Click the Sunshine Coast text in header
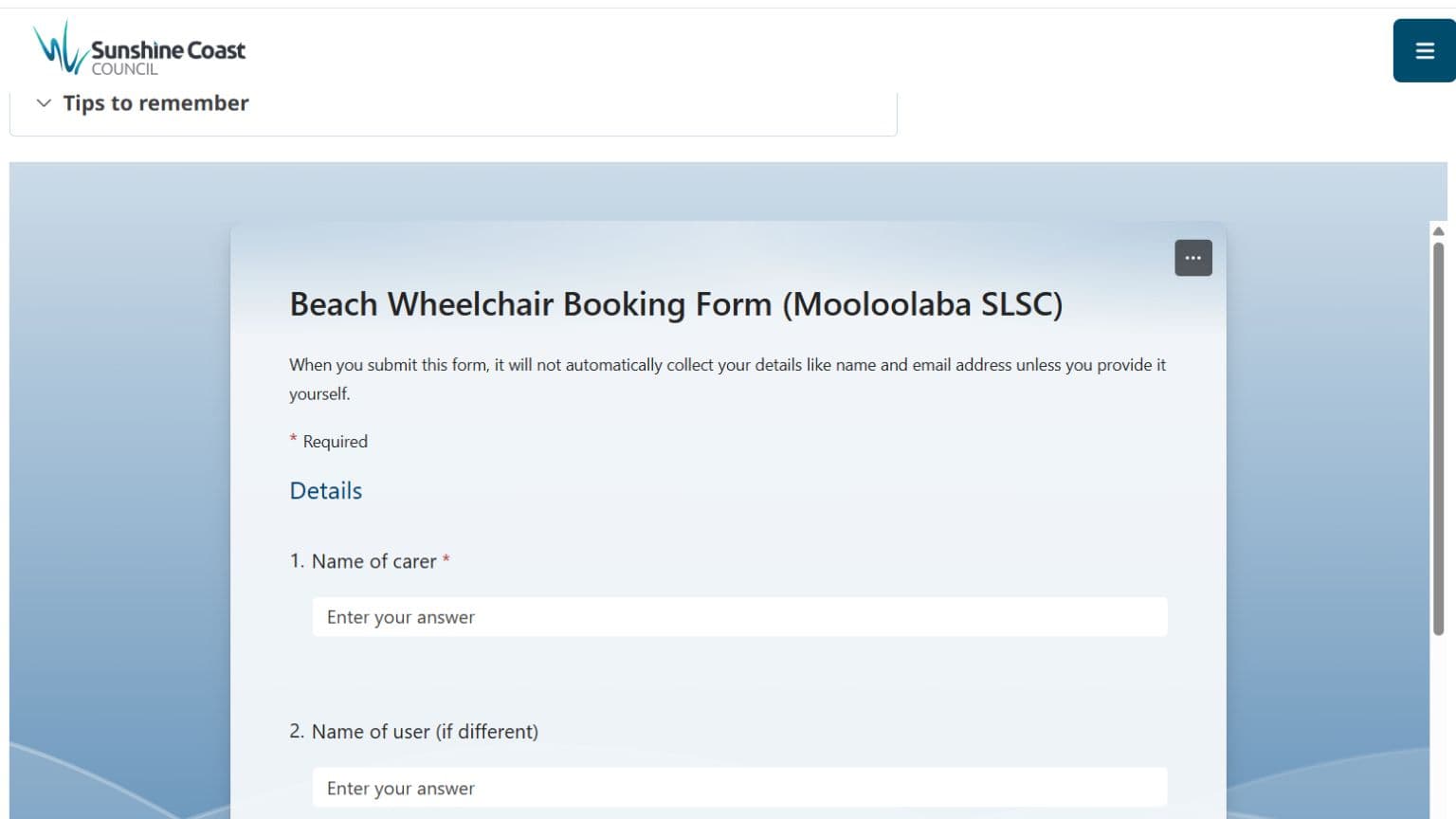1456x819 pixels. point(168,49)
